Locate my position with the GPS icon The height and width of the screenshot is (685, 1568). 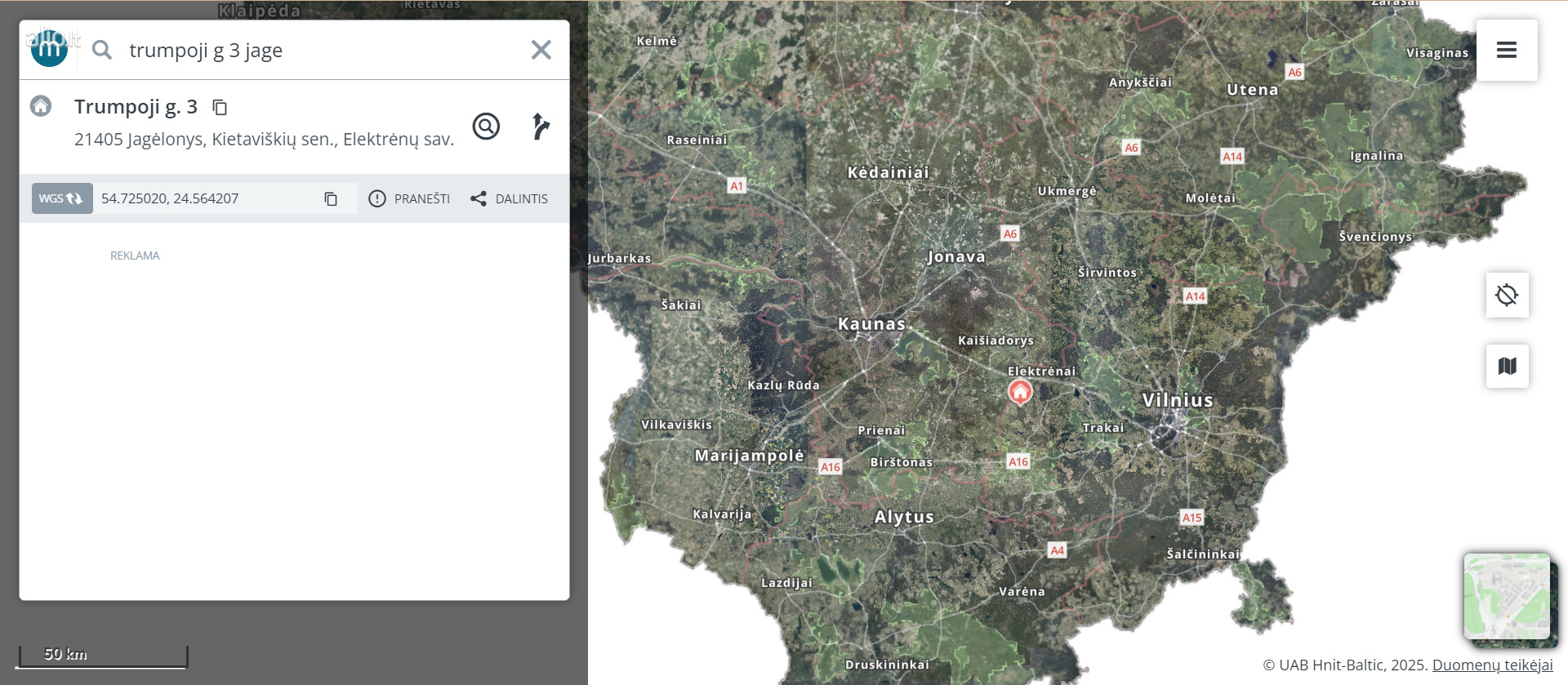(x=1507, y=295)
